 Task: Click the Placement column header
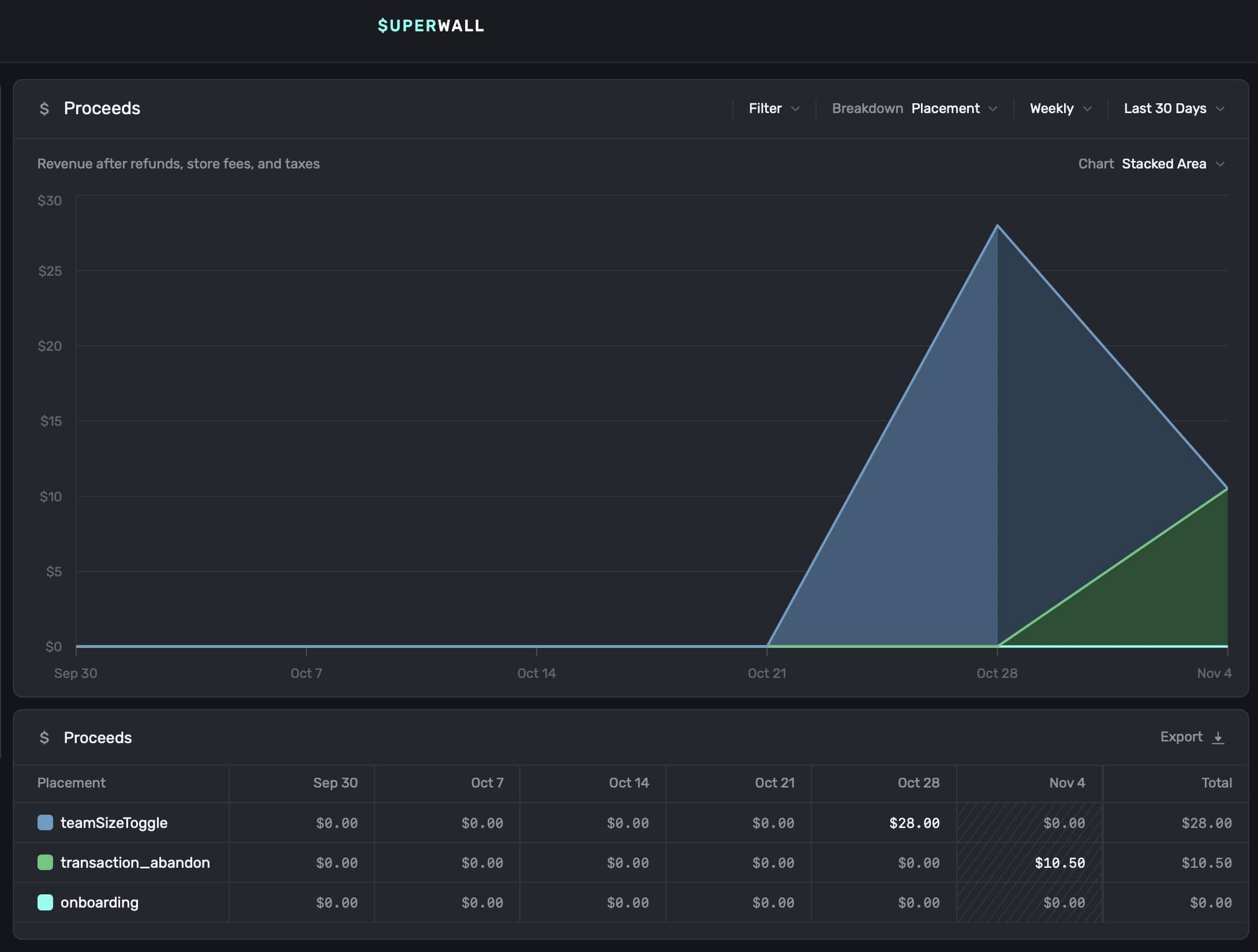[71, 783]
